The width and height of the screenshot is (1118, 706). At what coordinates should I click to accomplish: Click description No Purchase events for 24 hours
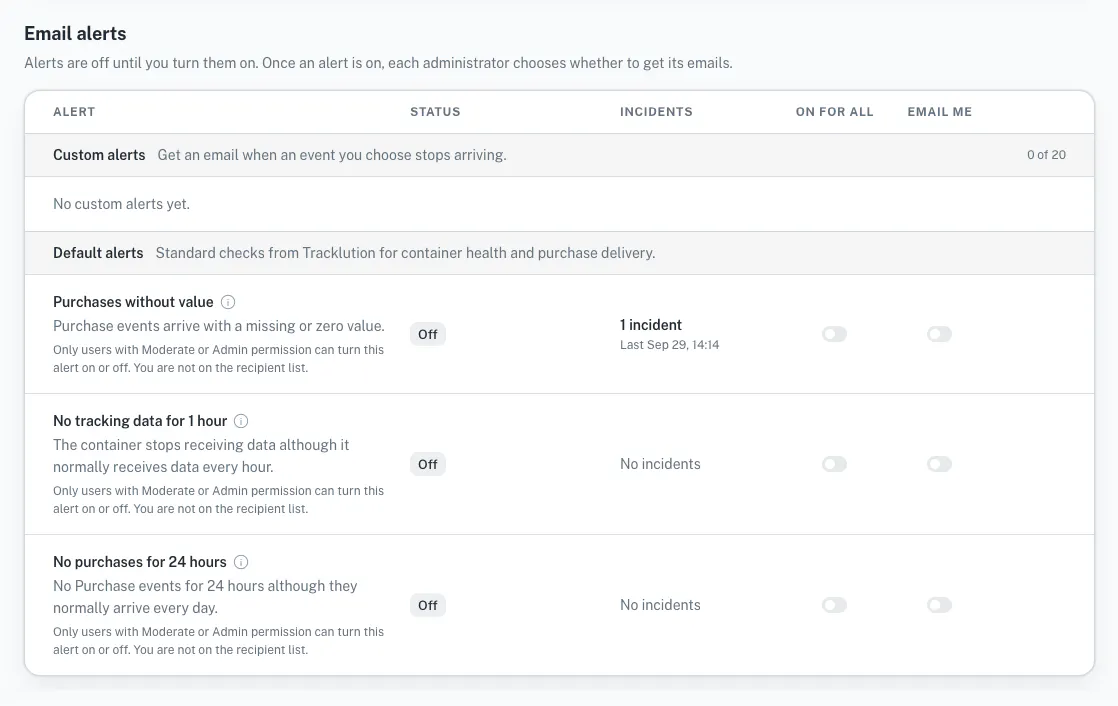205,598
